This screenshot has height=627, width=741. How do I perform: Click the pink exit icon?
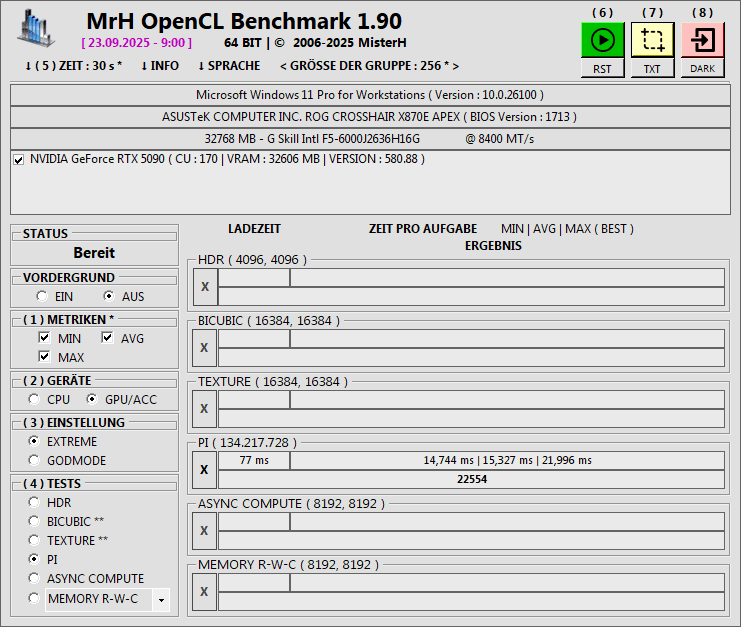(703, 40)
